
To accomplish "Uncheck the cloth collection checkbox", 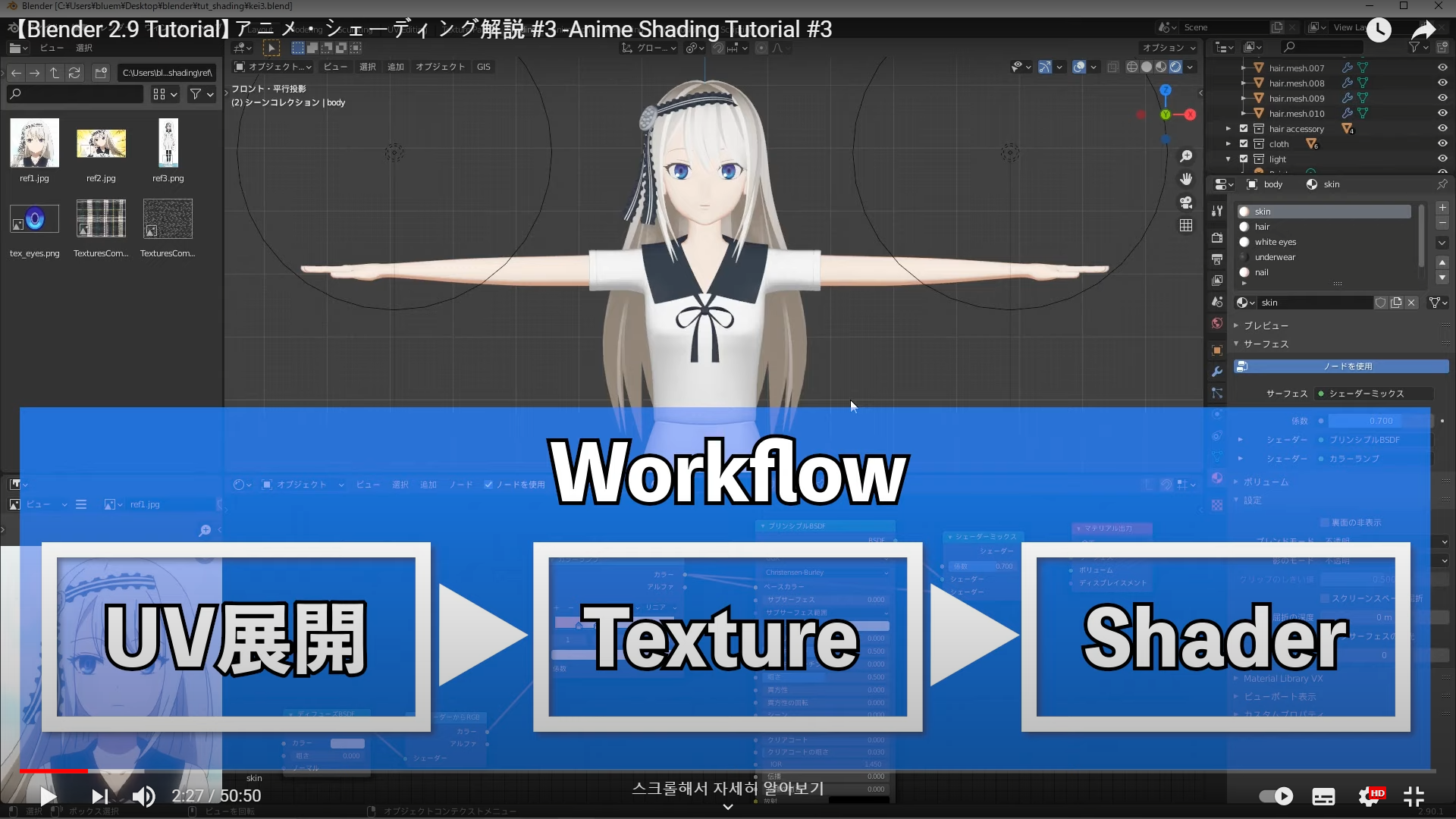I will [x=1244, y=143].
